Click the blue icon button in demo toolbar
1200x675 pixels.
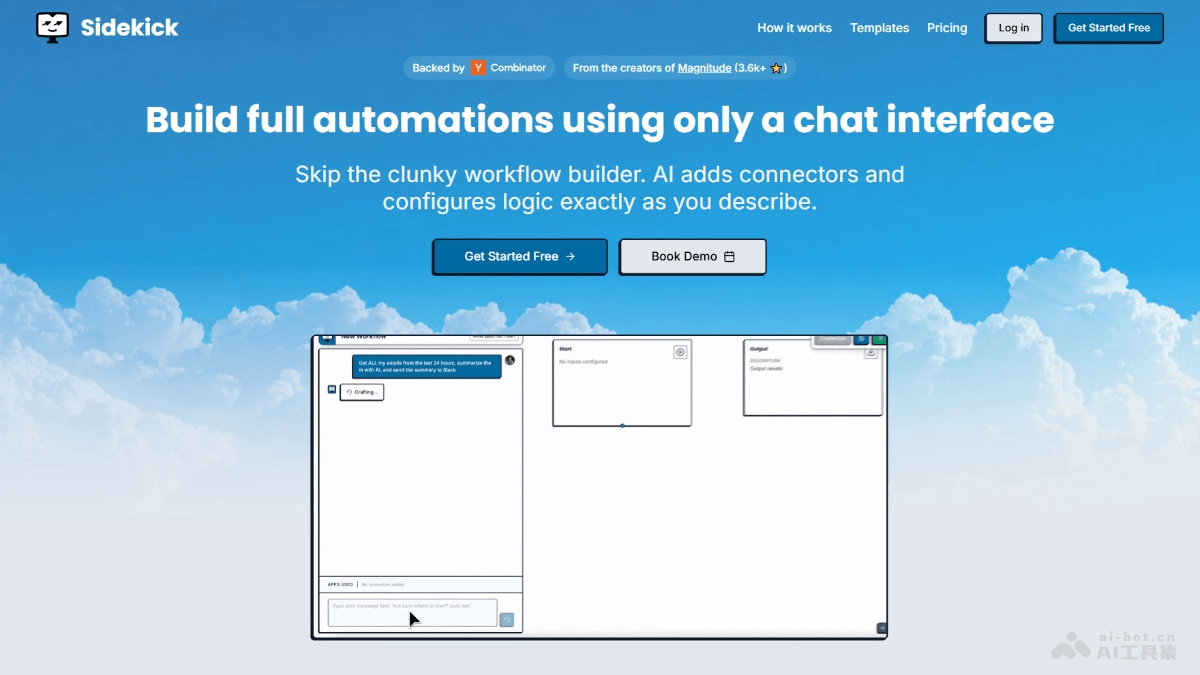[861, 340]
